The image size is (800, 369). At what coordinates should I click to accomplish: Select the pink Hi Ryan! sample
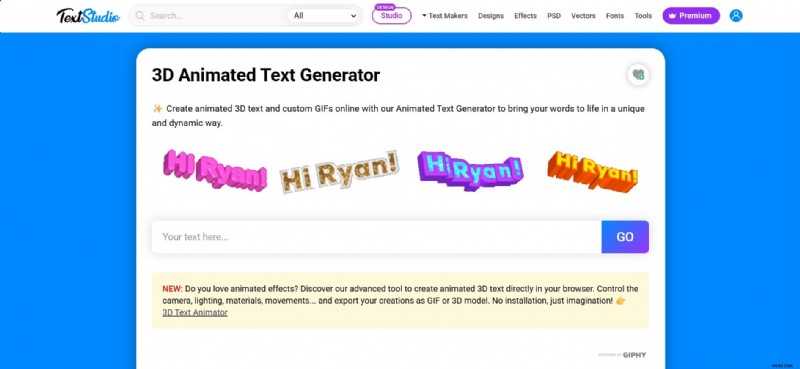[x=215, y=170]
